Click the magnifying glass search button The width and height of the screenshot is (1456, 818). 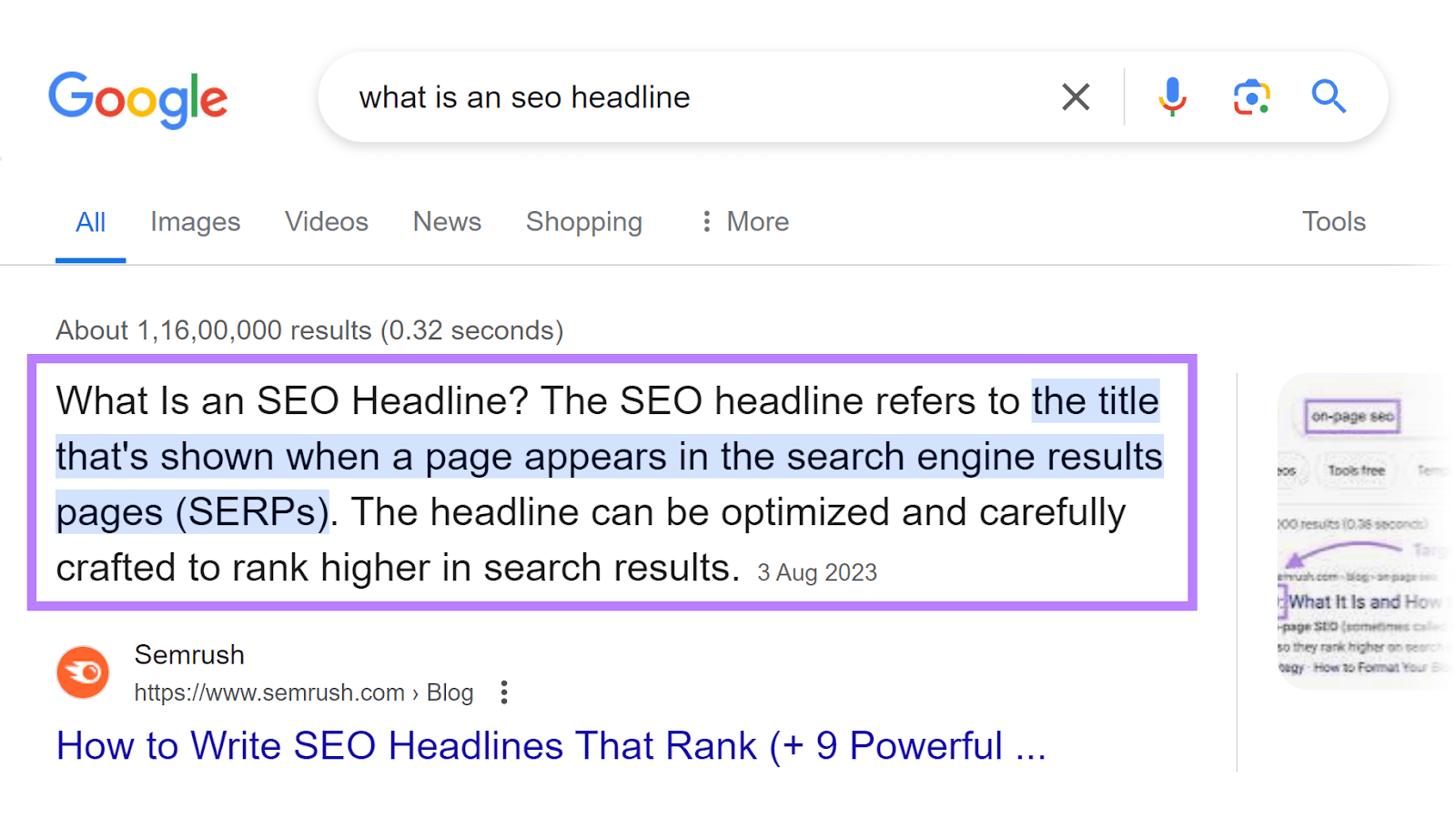(x=1329, y=96)
